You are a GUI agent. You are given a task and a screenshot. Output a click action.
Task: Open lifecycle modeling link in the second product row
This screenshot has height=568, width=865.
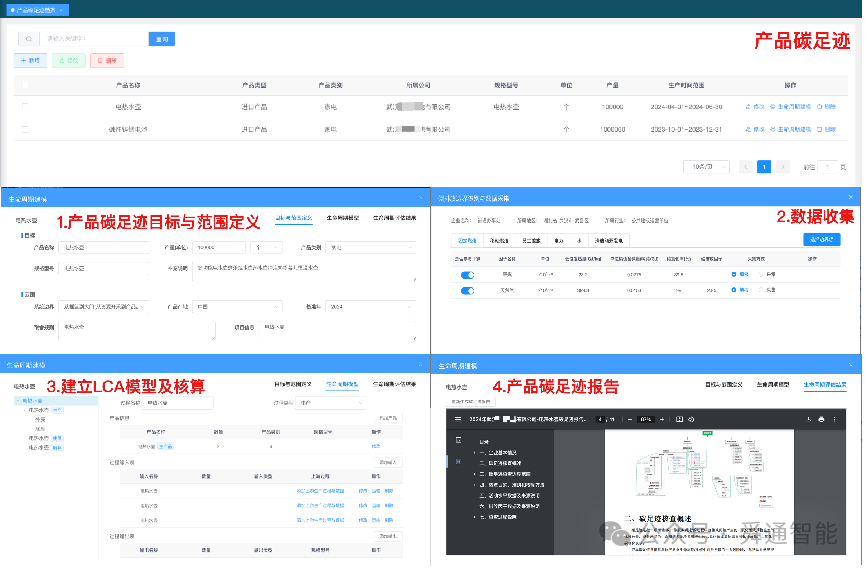coord(791,129)
